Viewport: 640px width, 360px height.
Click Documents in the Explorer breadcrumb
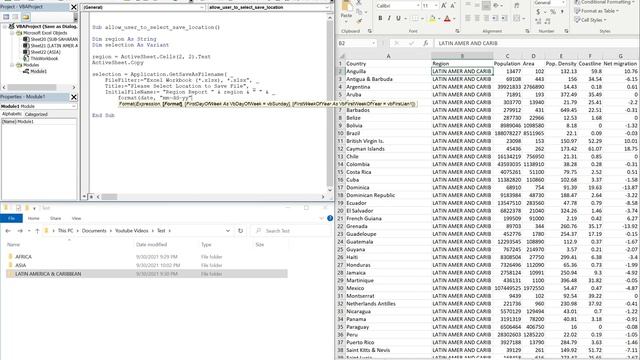tap(94, 231)
